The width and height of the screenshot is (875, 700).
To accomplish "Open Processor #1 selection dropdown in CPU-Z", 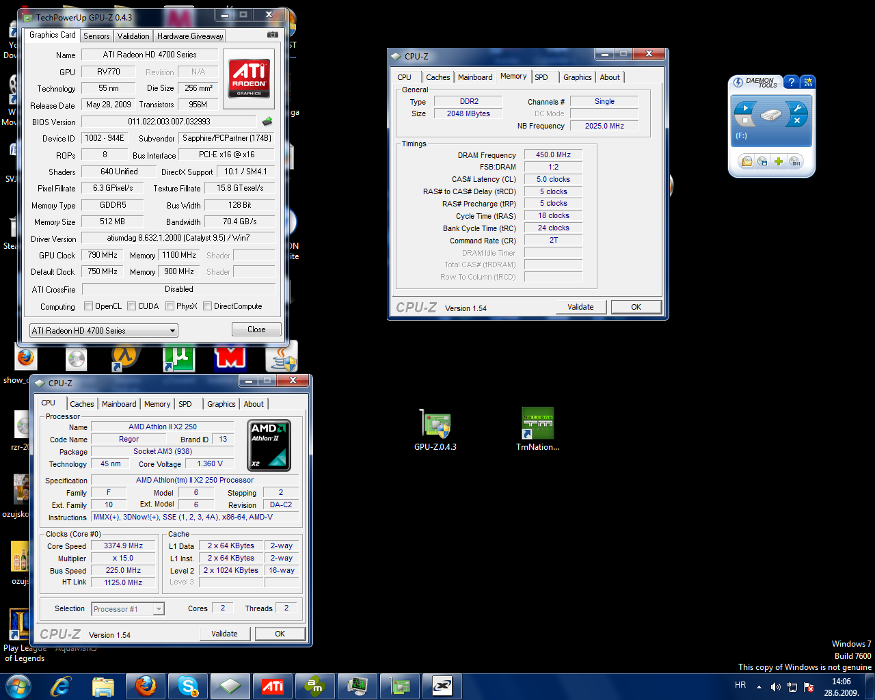I will (x=128, y=608).
